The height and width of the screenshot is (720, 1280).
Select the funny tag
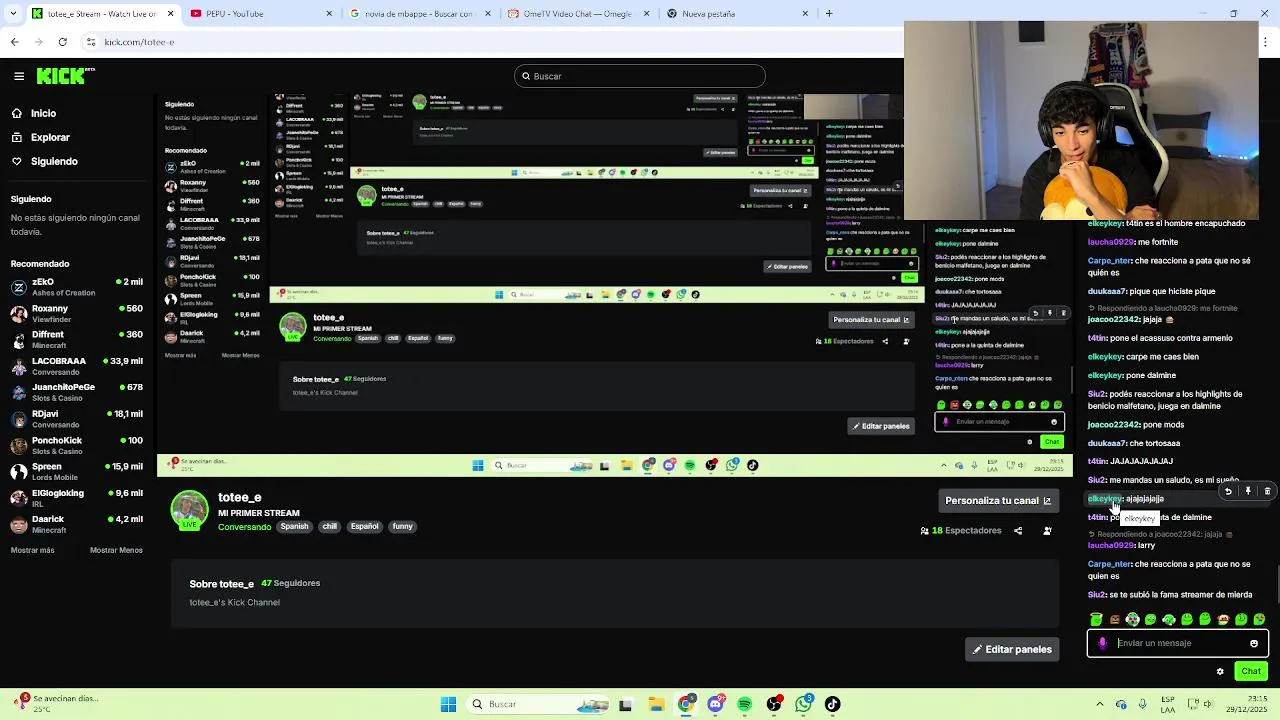[x=402, y=526]
